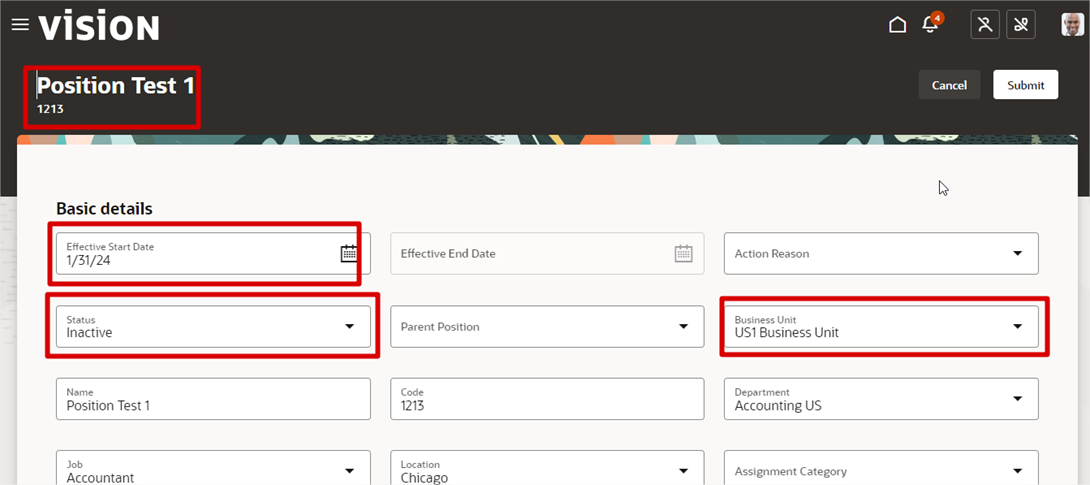Screen dimensions: 1090x485
Task: Expand the Location dropdown
Action: (683, 471)
